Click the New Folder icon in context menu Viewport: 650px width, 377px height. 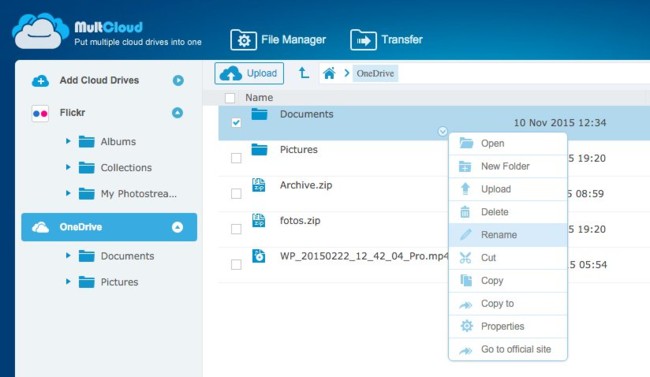tap(465, 166)
